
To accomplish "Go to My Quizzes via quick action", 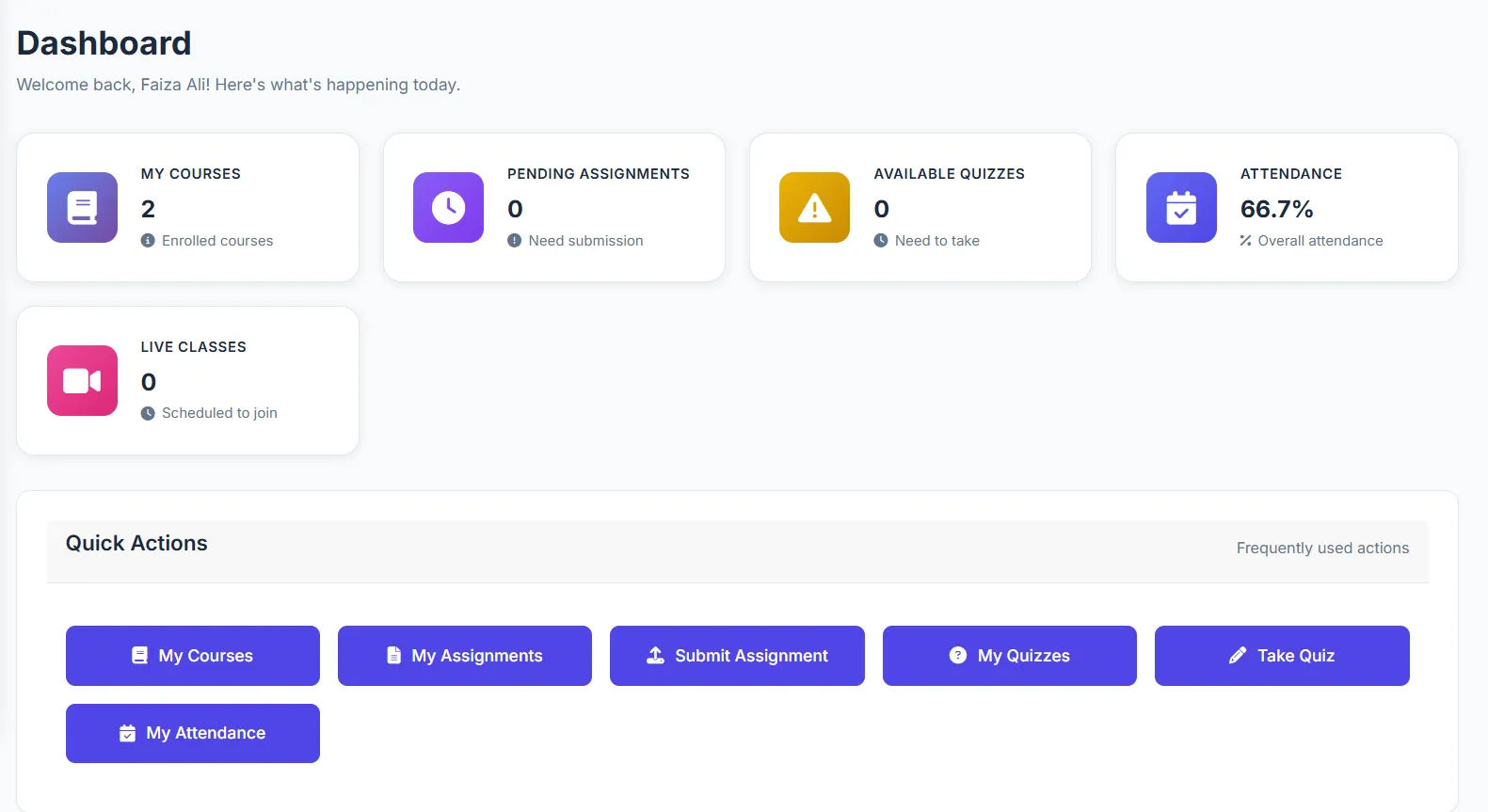I will (1009, 656).
